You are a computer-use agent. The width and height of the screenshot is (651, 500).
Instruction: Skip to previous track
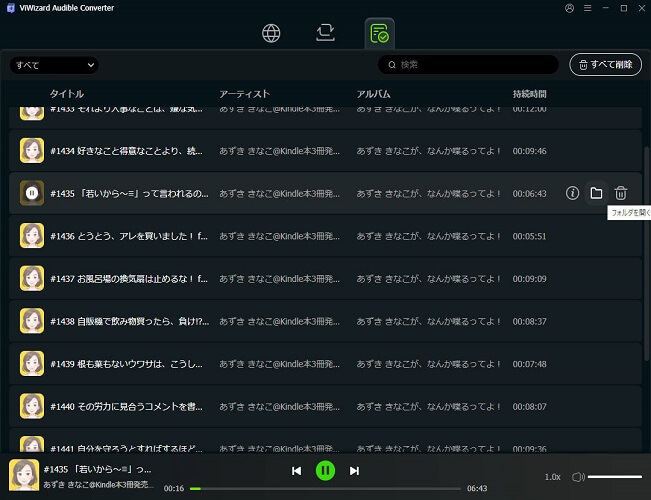point(296,471)
